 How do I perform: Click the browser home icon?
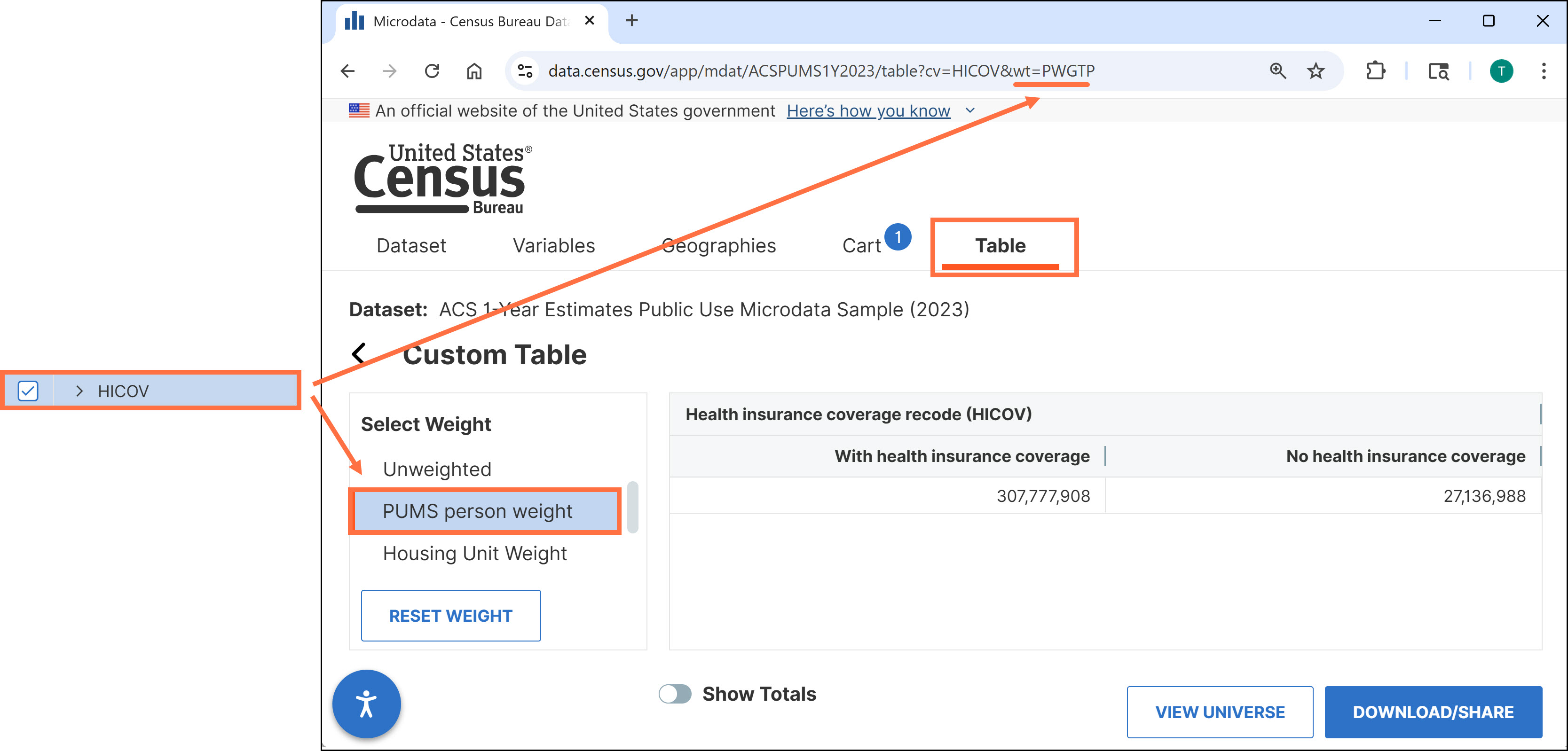pyautogui.click(x=474, y=71)
